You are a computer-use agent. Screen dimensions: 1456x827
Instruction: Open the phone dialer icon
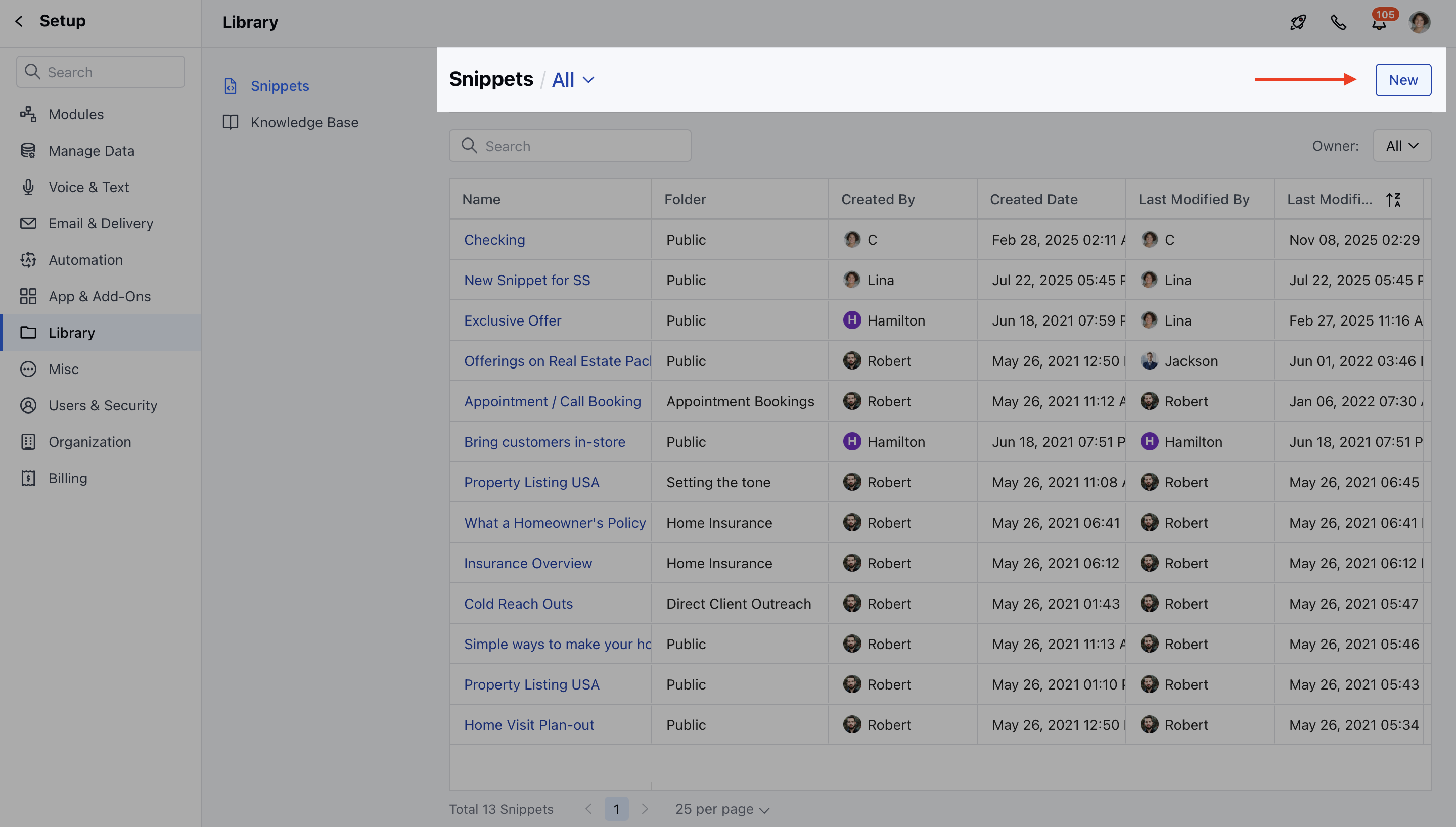click(1338, 23)
